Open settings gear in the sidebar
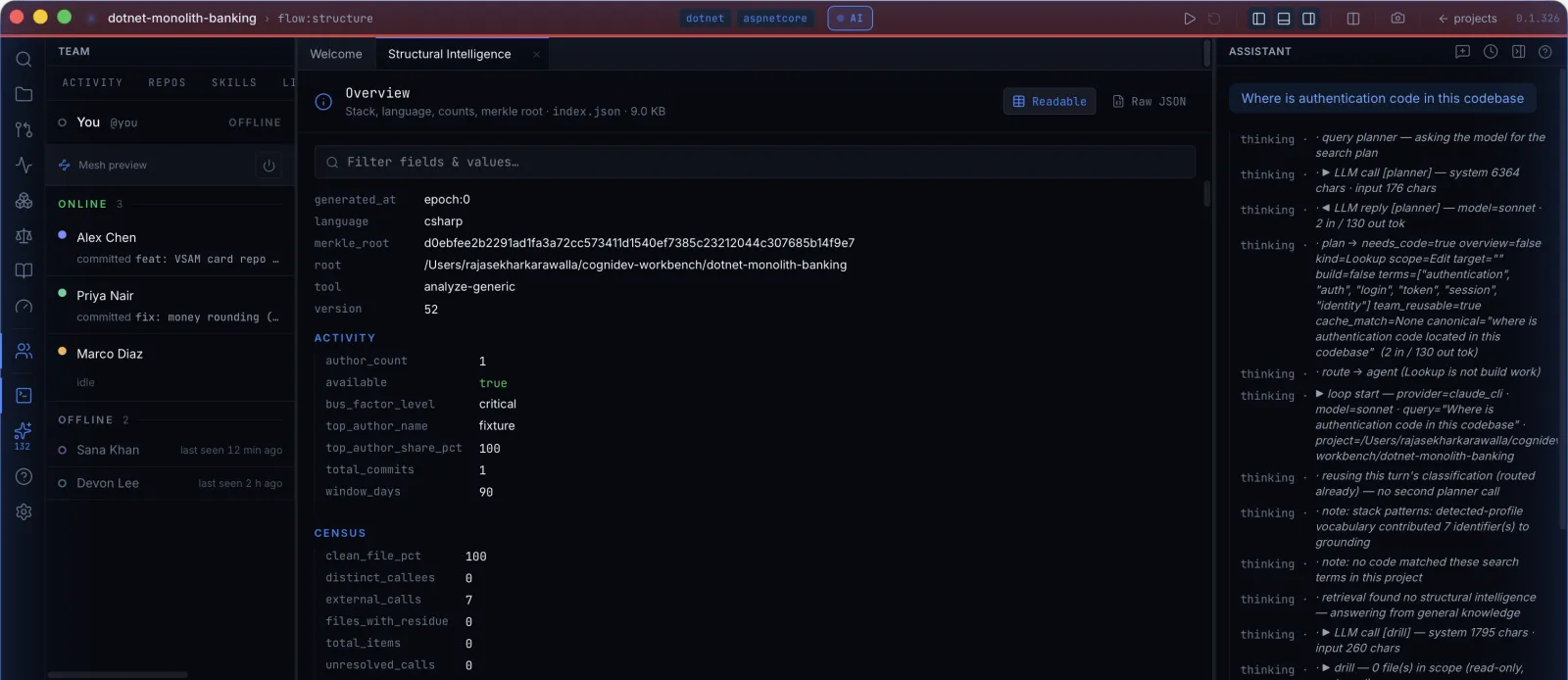 [x=24, y=511]
